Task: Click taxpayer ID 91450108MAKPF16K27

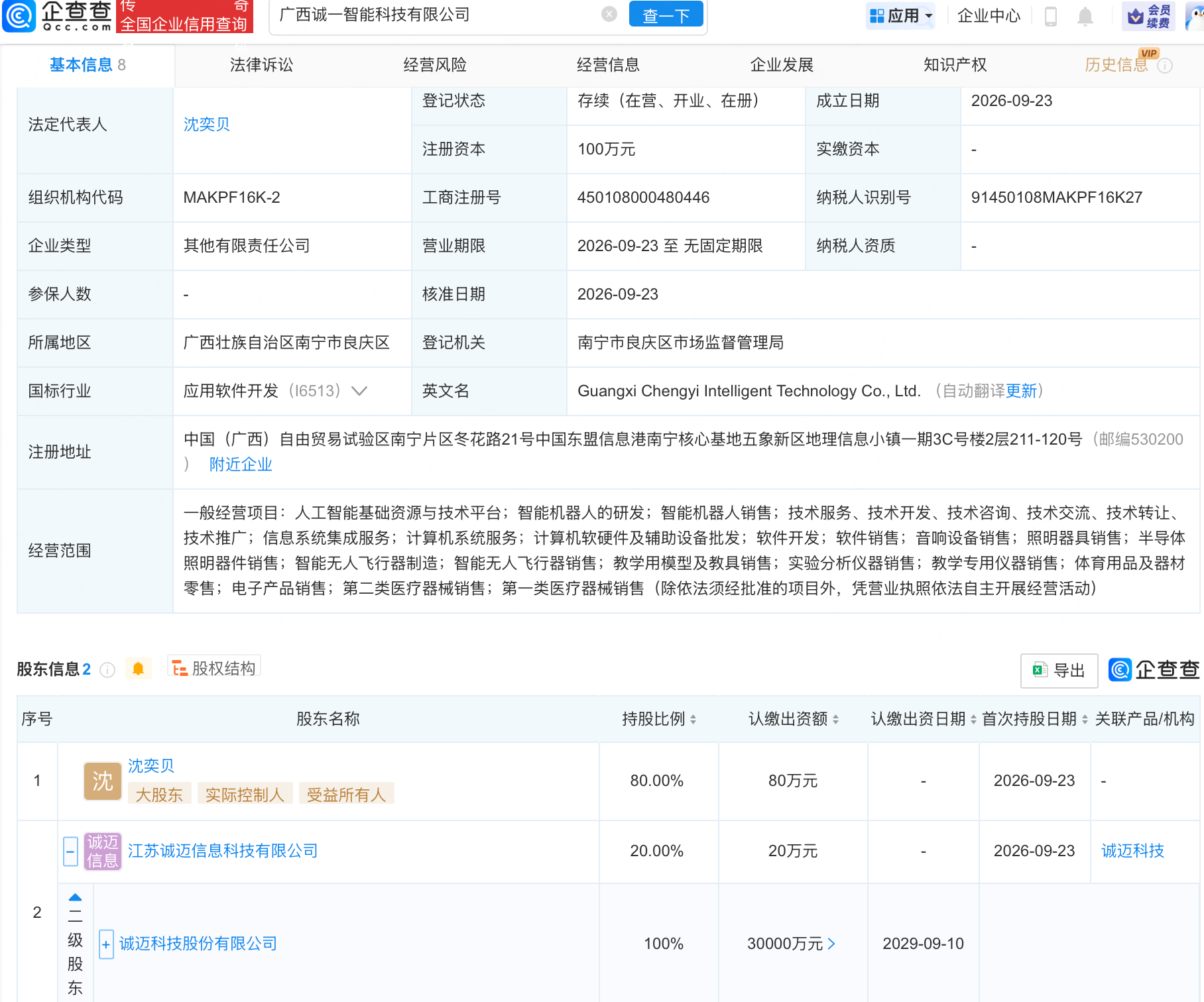Action: pyautogui.click(x=1057, y=197)
